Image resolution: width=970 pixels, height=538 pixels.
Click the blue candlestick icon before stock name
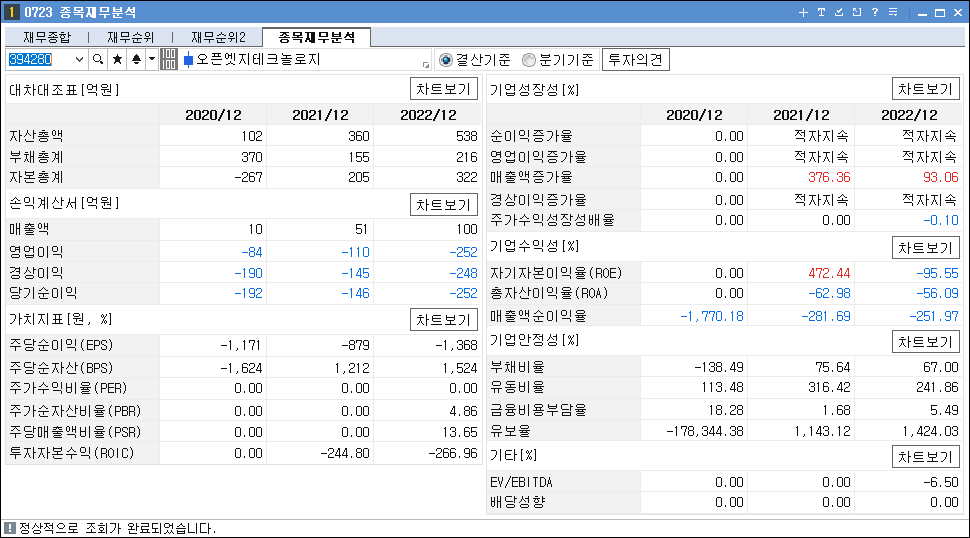click(188, 60)
